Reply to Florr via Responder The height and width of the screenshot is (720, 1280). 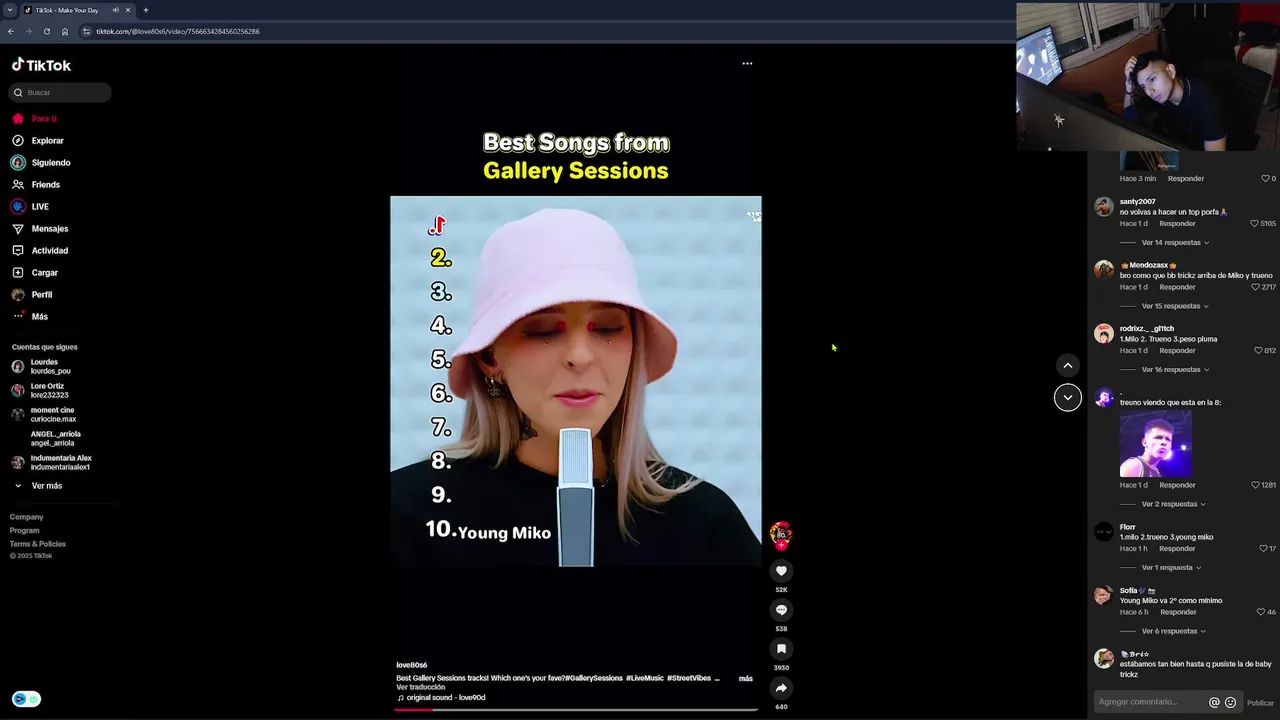pos(1177,549)
